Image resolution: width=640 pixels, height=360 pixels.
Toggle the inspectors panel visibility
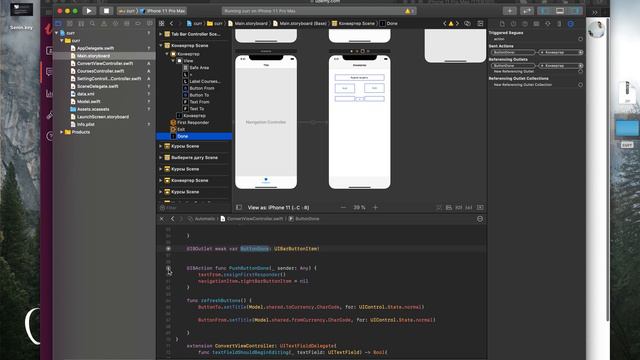pos(576,11)
